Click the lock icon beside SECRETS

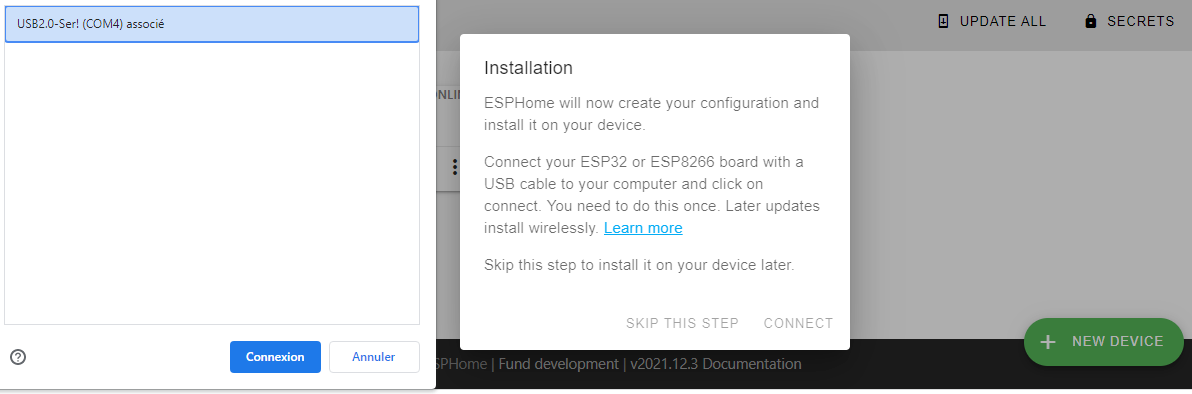coord(1091,21)
